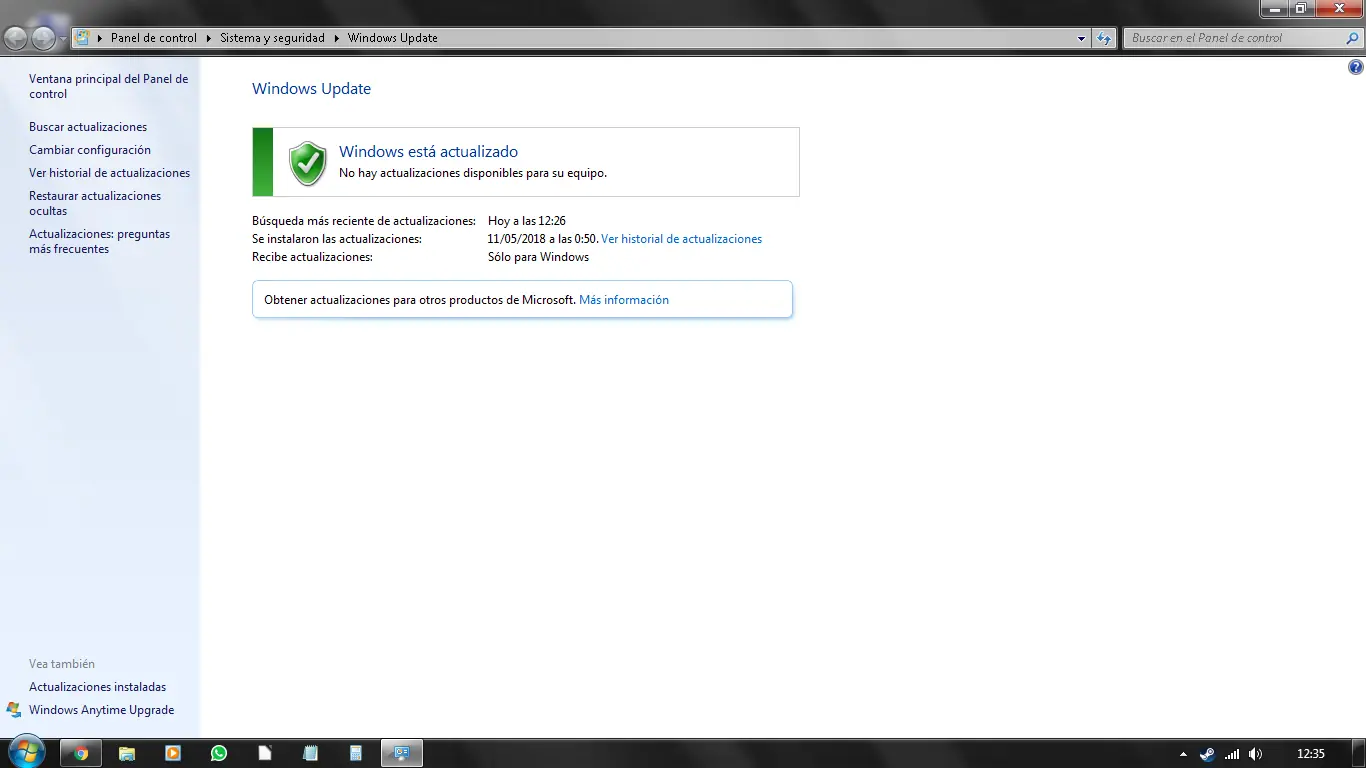Open the breadcrumb chevron after Sistema y seguridad
Screen dimensions: 1366x768
click(337, 38)
